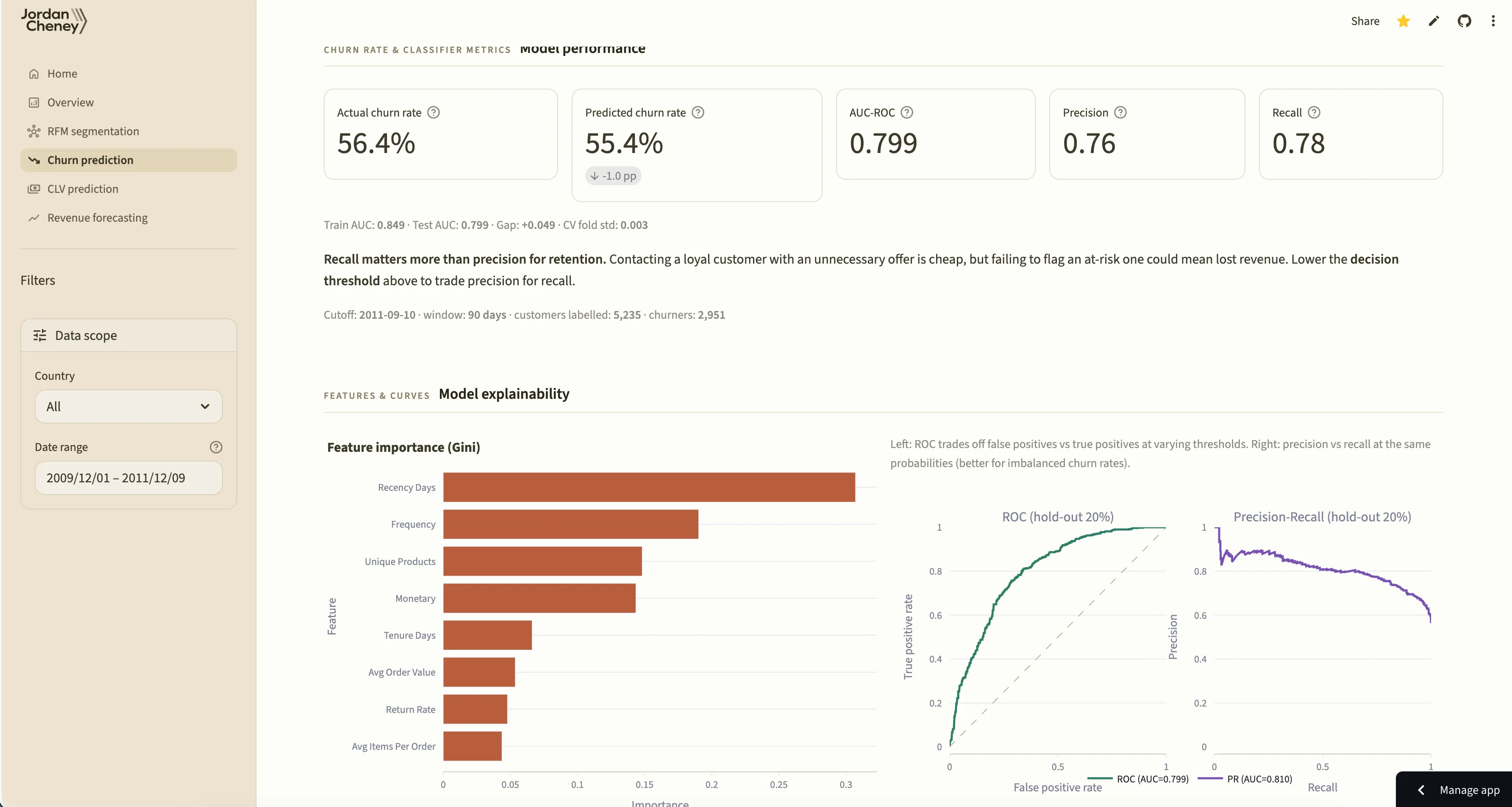Click the 0.78 Recall value
1512x807 pixels.
point(1298,143)
